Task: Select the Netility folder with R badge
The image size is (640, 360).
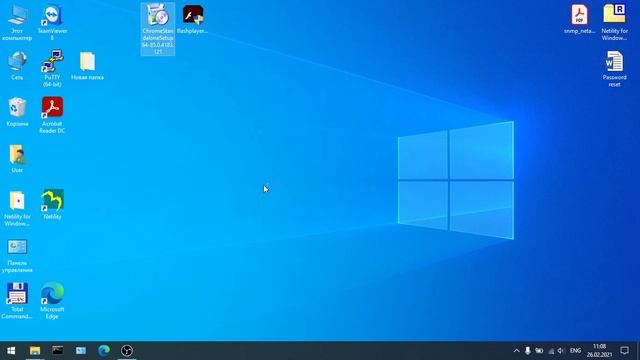Action: coord(614,22)
